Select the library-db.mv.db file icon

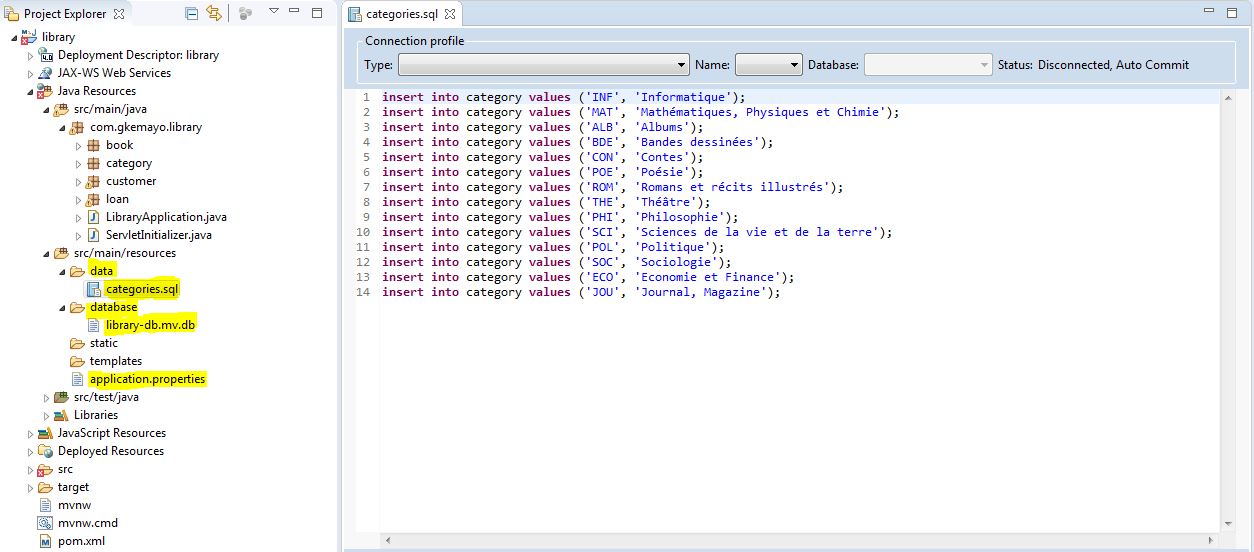(x=94, y=325)
